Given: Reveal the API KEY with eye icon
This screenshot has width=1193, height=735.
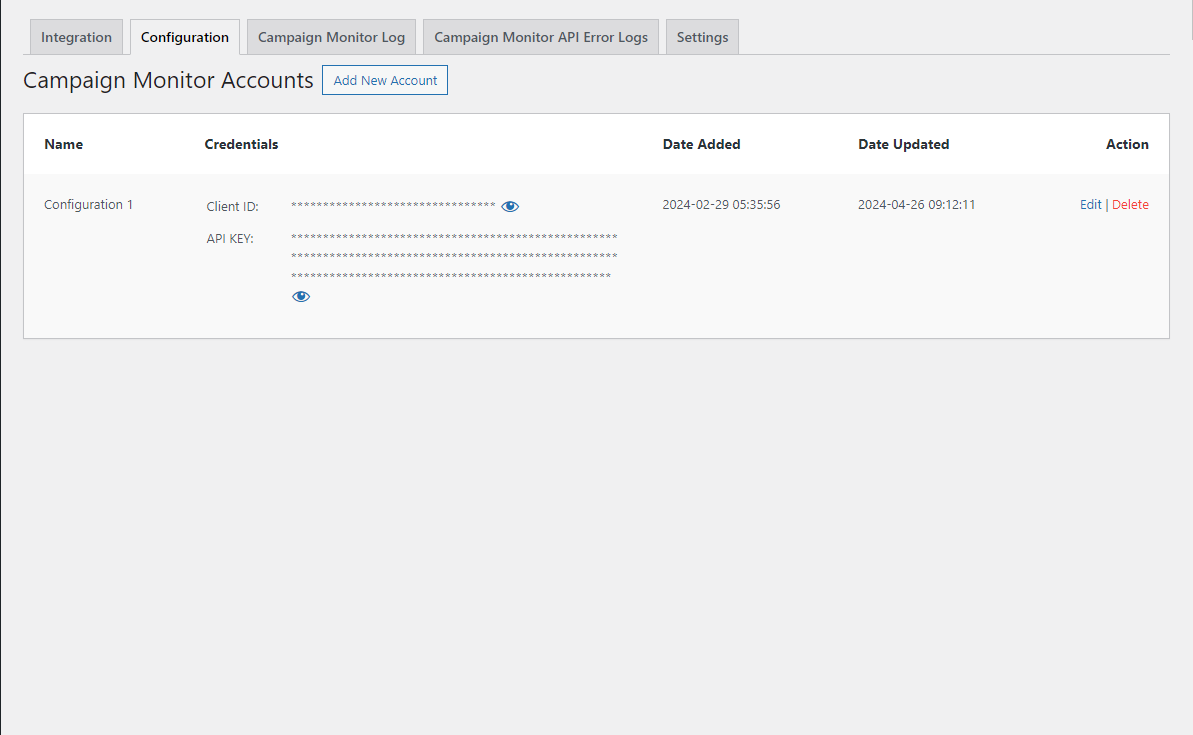Looking at the screenshot, I should [x=301, y=297].
